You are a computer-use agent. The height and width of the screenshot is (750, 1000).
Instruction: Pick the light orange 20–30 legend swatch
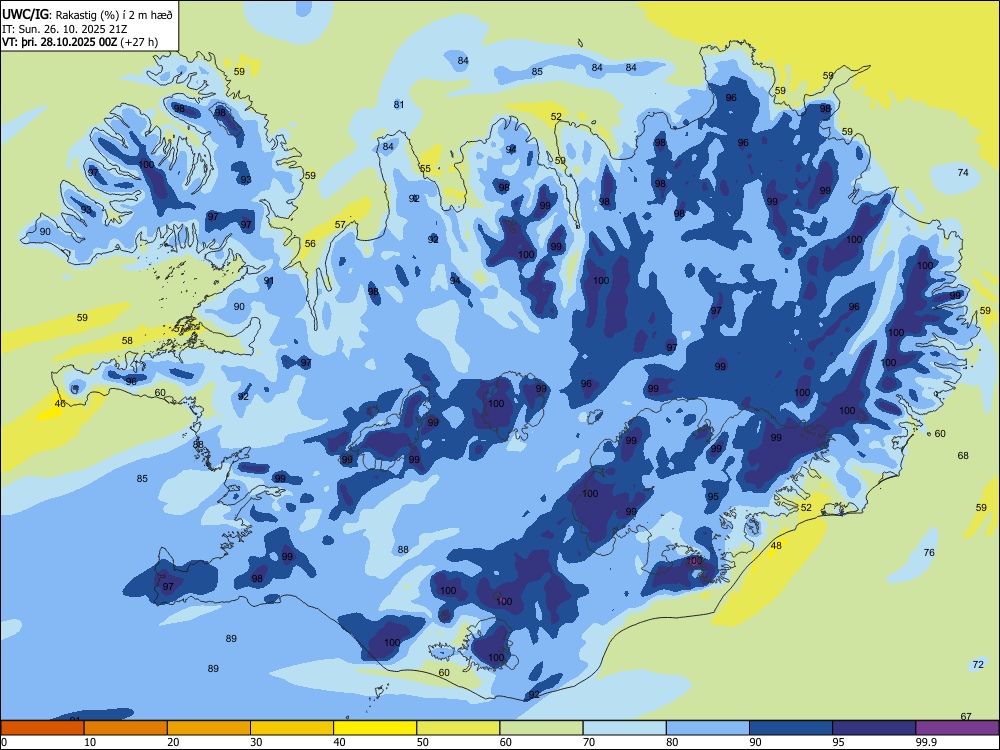click(209, 728)
